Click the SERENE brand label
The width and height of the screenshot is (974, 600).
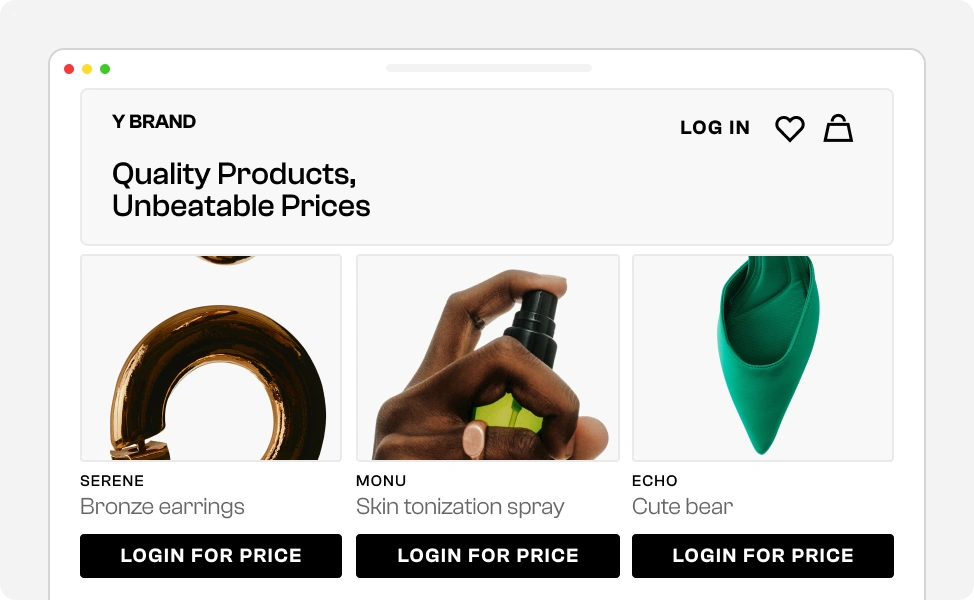click(x=112, y=481)
